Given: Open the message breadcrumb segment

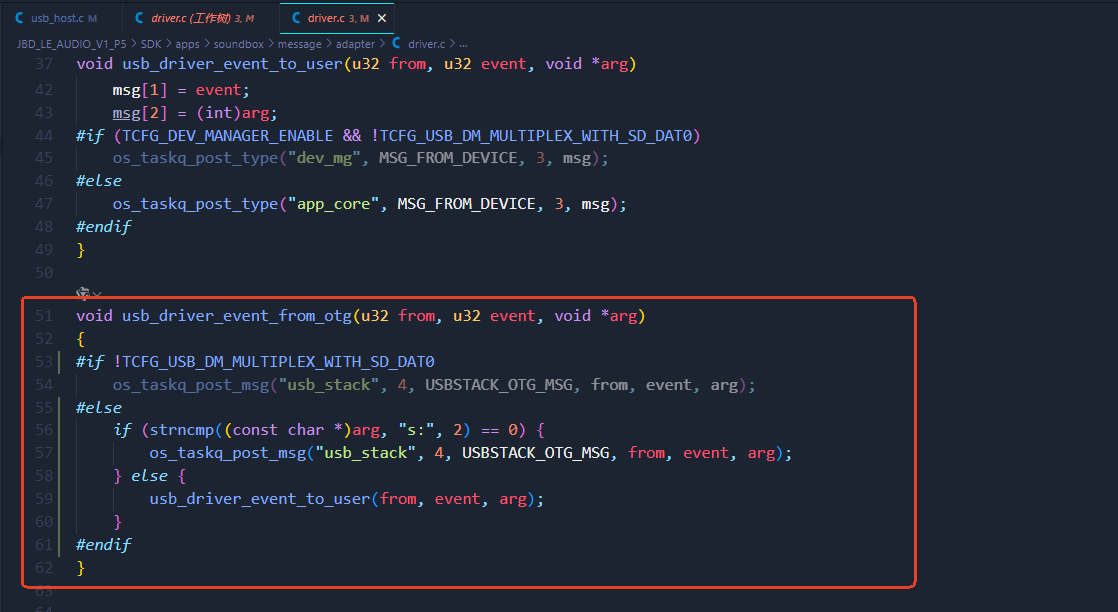Looking at the screenshot, I should [x=299, y=44].
